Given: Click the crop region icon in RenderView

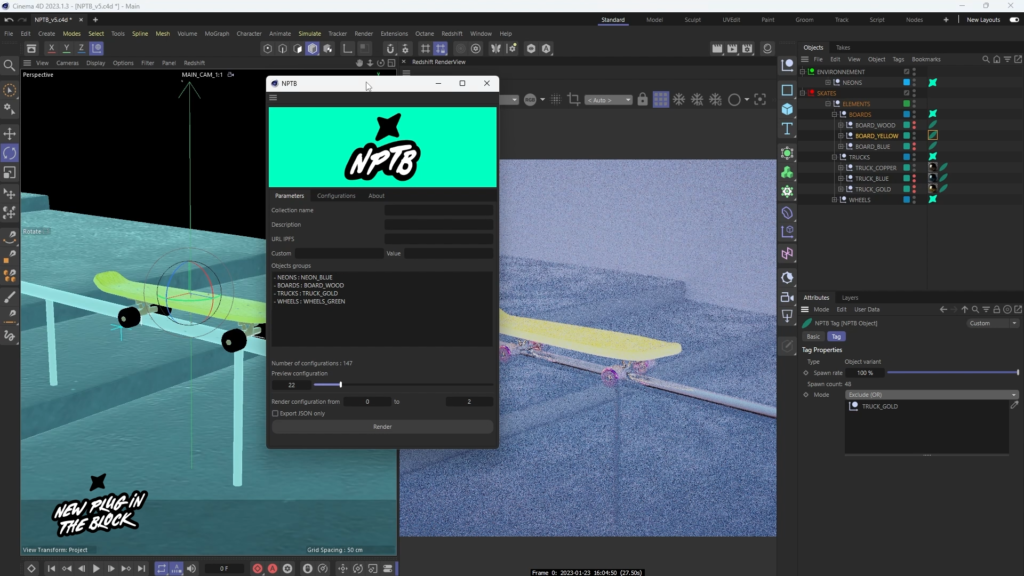Looking at the screenshot, I should (x=573, y=99).
